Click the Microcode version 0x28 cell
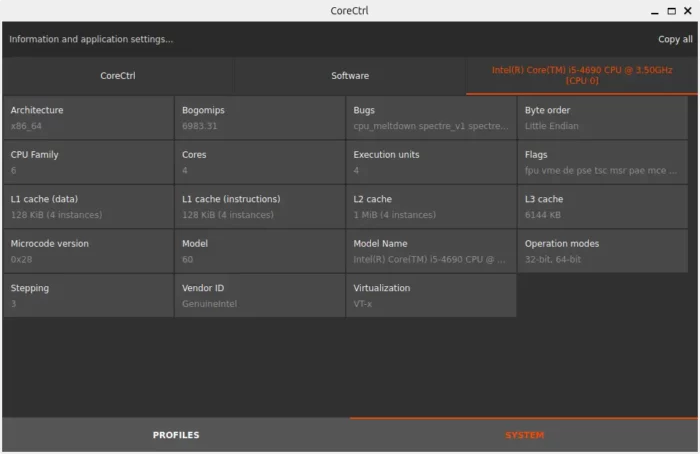Screen dimensions: 700x454 coord(88,251)
